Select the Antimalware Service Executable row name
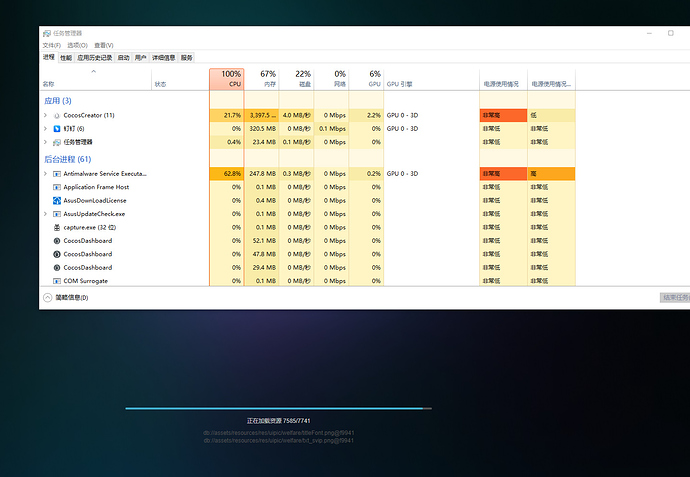The width and height of the screenshot is (690, 477). click(105, 174)
